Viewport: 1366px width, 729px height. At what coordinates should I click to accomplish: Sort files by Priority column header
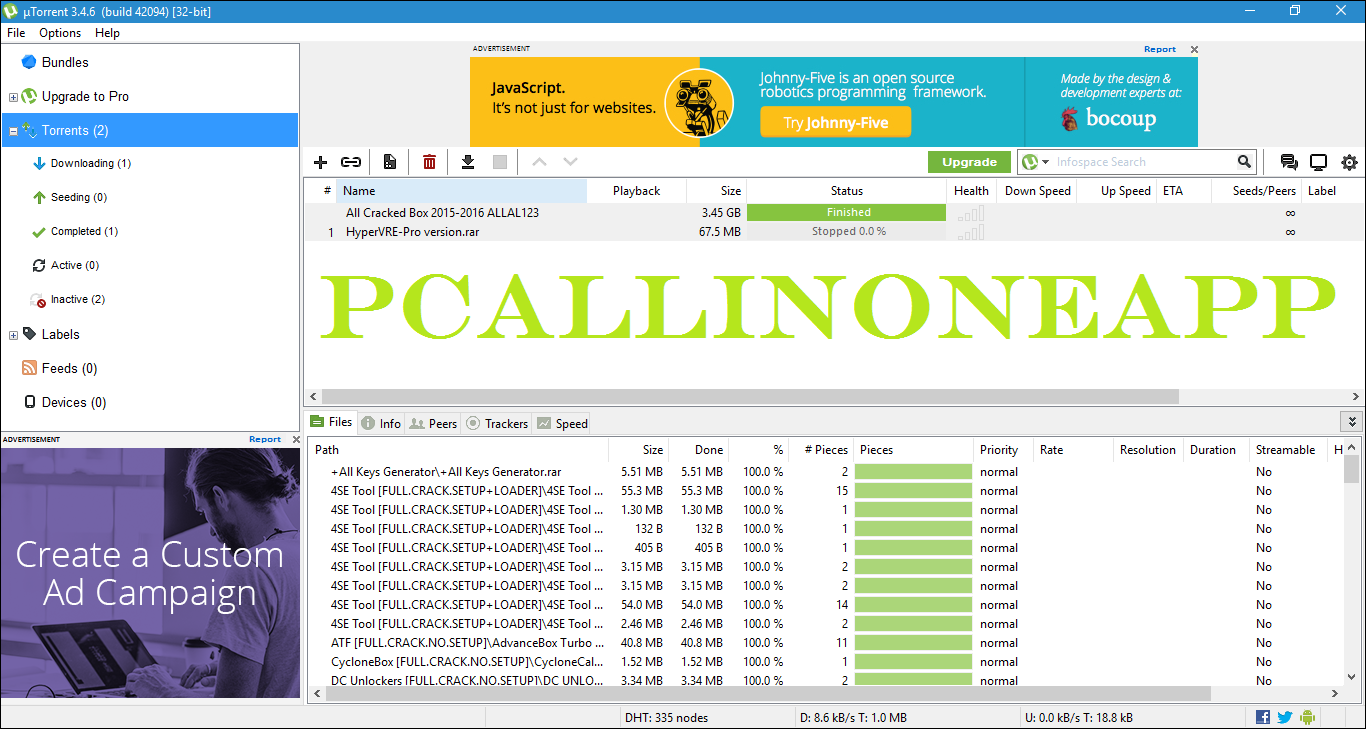coord(1003,450)
